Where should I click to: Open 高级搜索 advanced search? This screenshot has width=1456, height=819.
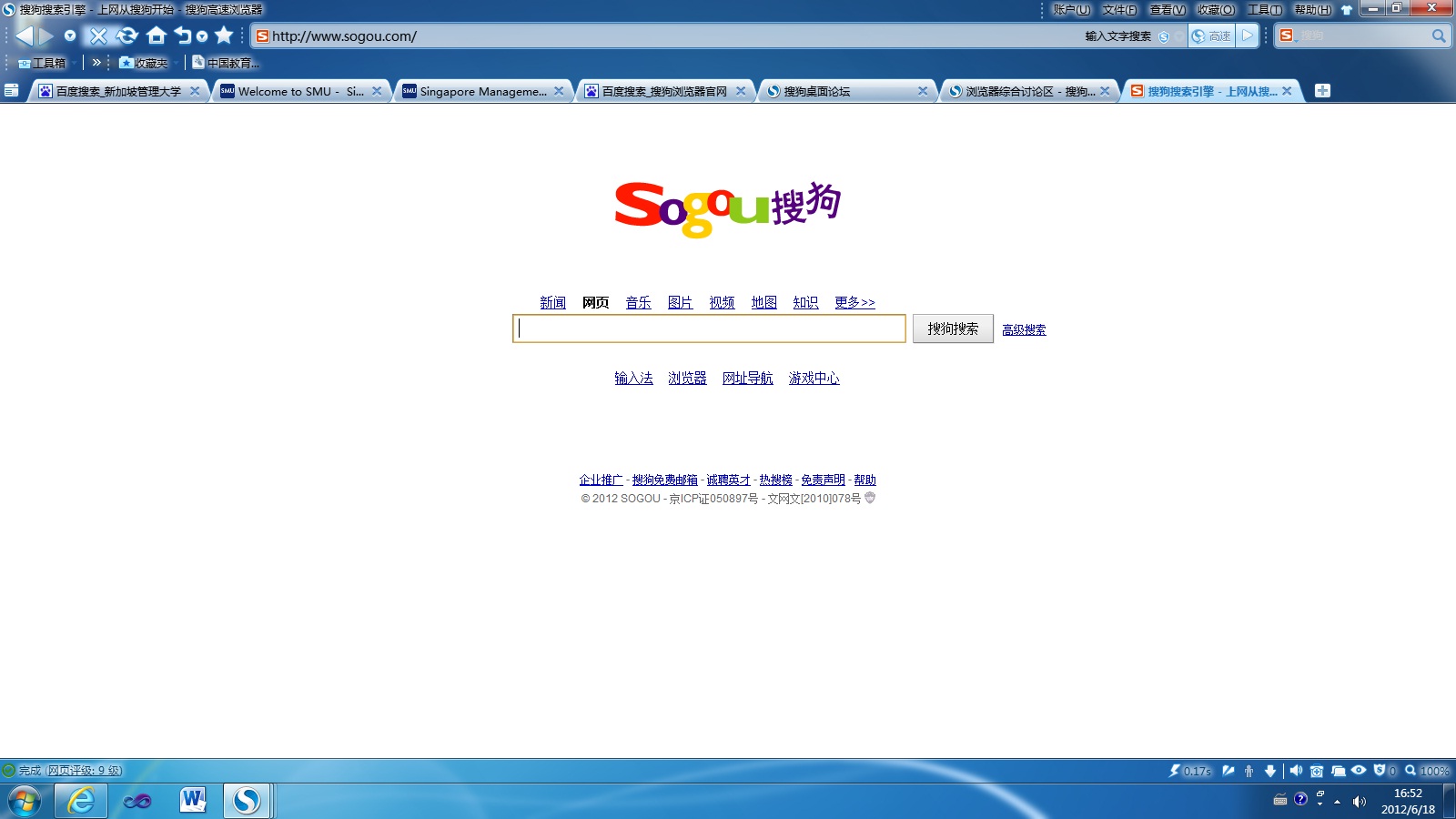[x=1024, y=329]
